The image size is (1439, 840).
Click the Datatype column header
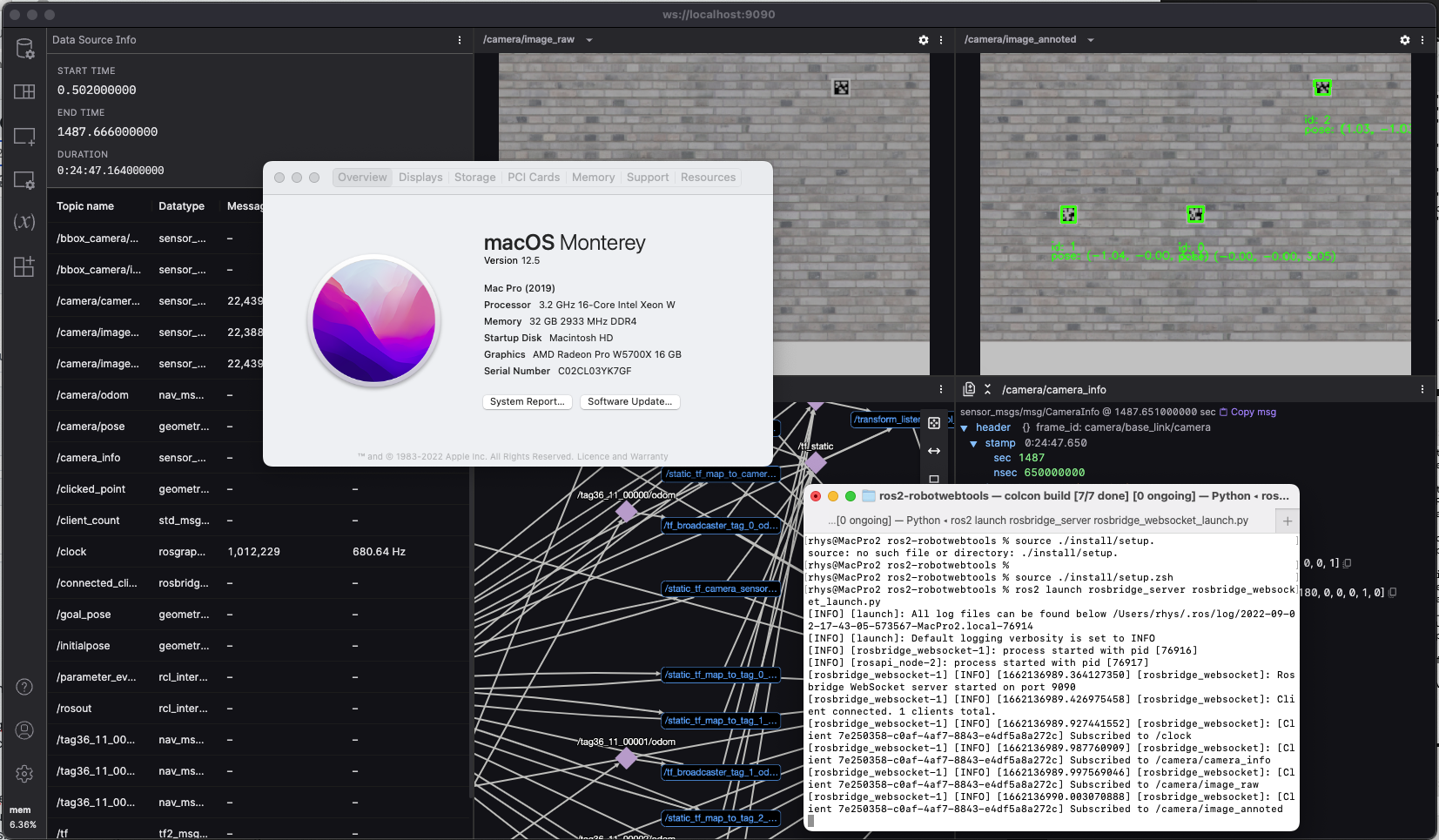(181, 206)
